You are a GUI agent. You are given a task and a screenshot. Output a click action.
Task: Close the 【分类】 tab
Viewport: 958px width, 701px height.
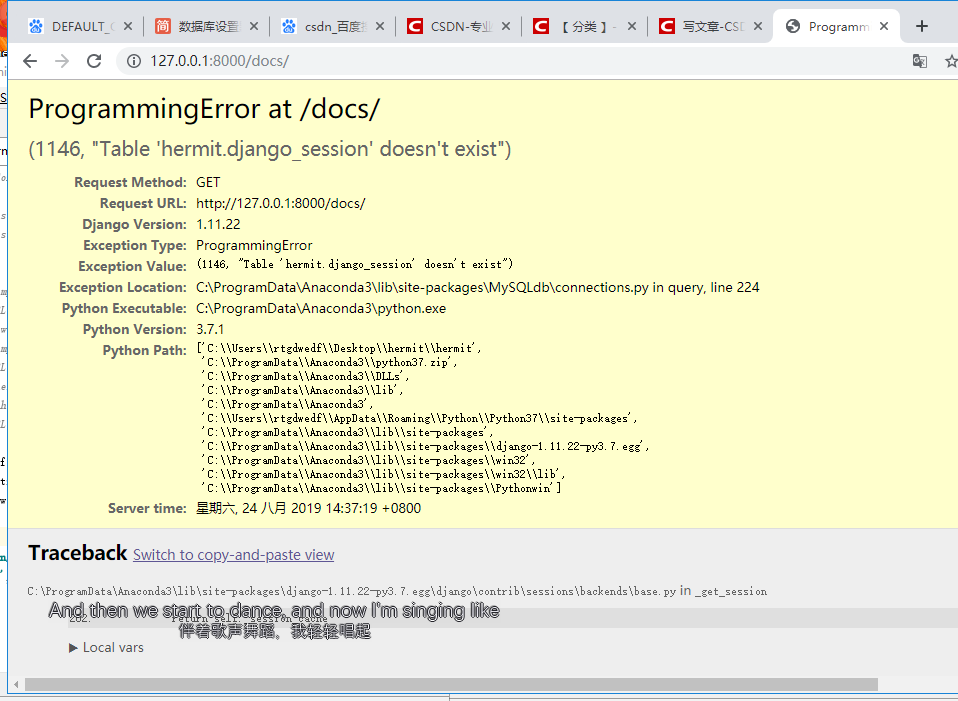[x=632, y=26]
